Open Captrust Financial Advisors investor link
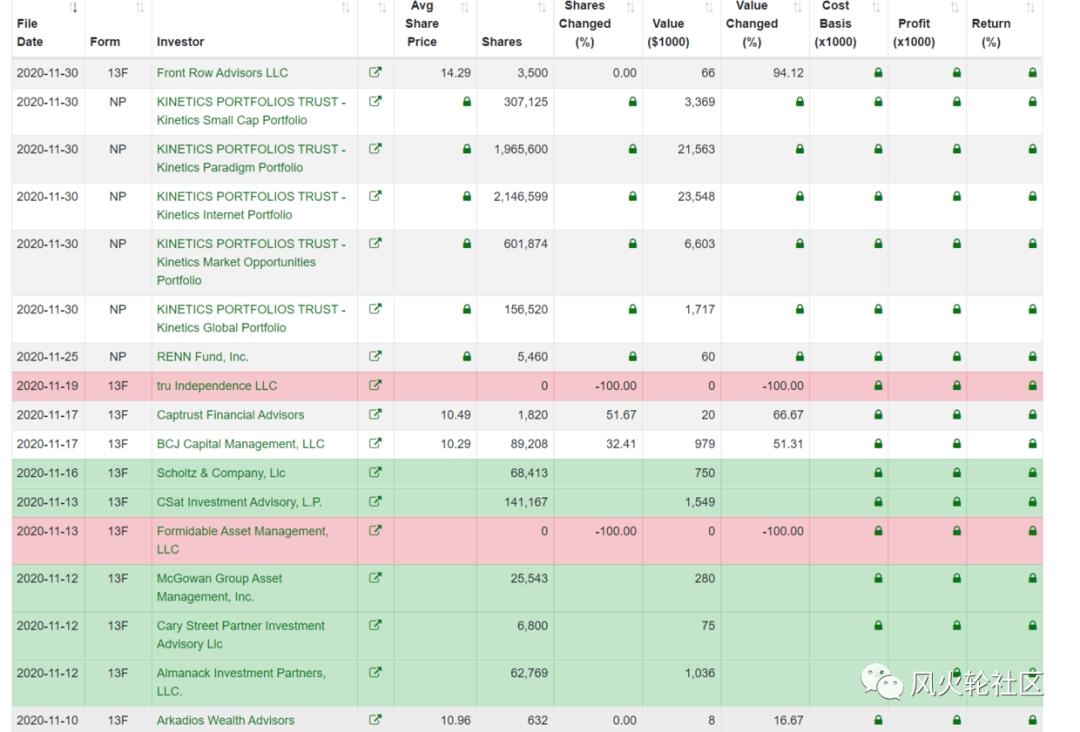 (x=230, y=415)
